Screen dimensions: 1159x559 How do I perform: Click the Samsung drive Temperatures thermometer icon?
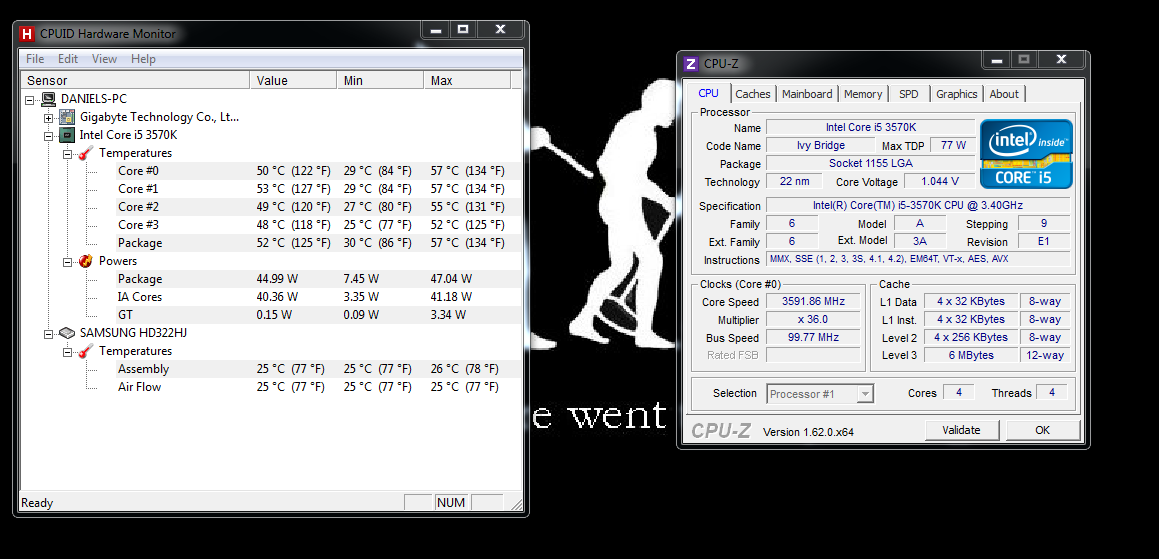(x=86, y=351)
